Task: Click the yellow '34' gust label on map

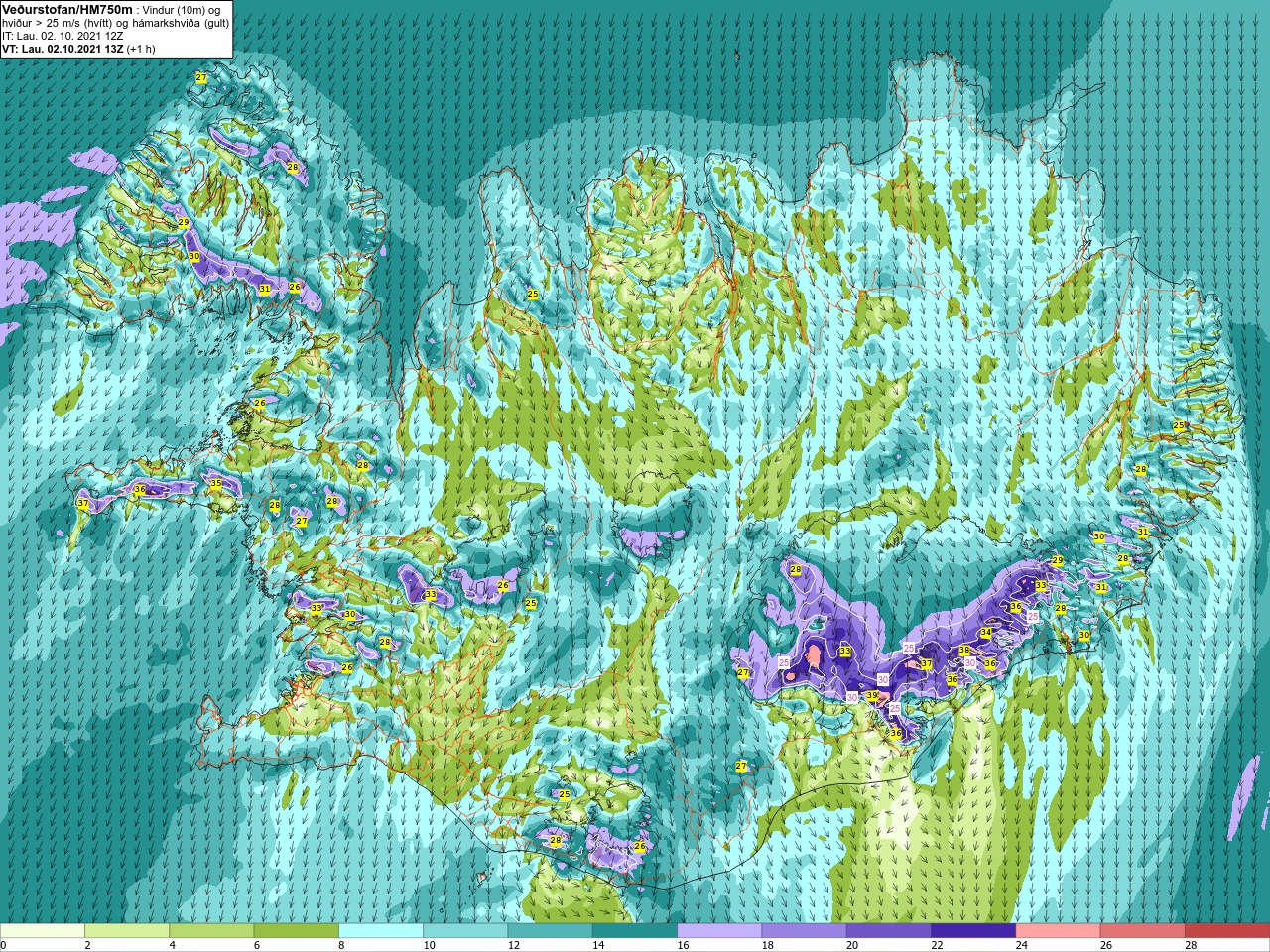Action: pyautogui.click(x=985, y=633)
